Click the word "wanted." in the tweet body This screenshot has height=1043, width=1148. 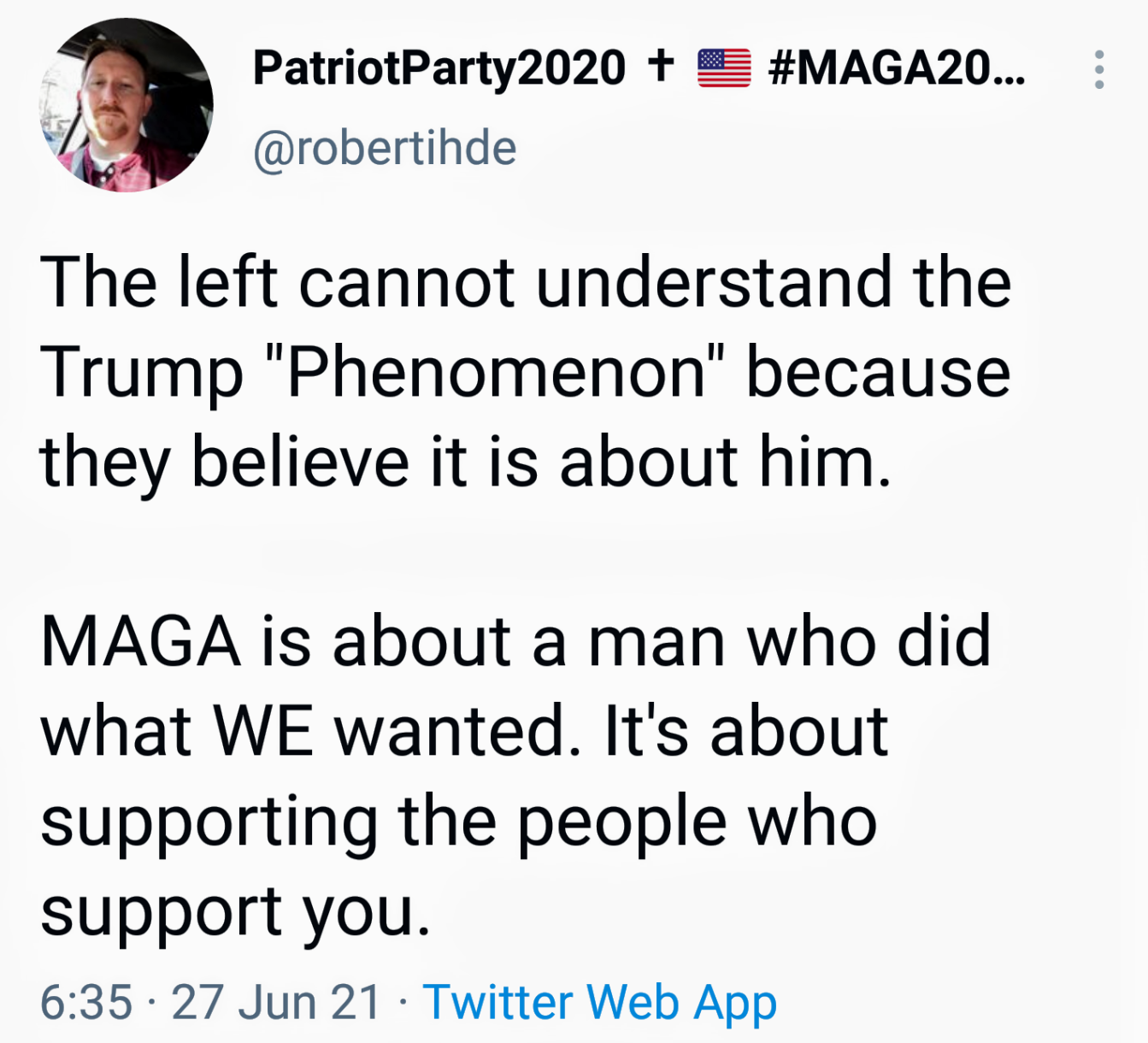point(450,732)
